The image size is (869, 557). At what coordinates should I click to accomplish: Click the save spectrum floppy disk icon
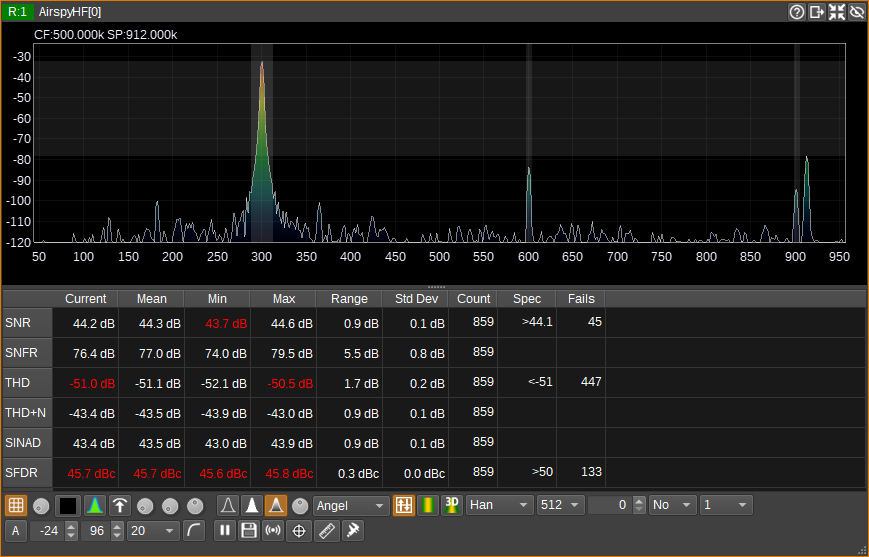pos(249,531)
